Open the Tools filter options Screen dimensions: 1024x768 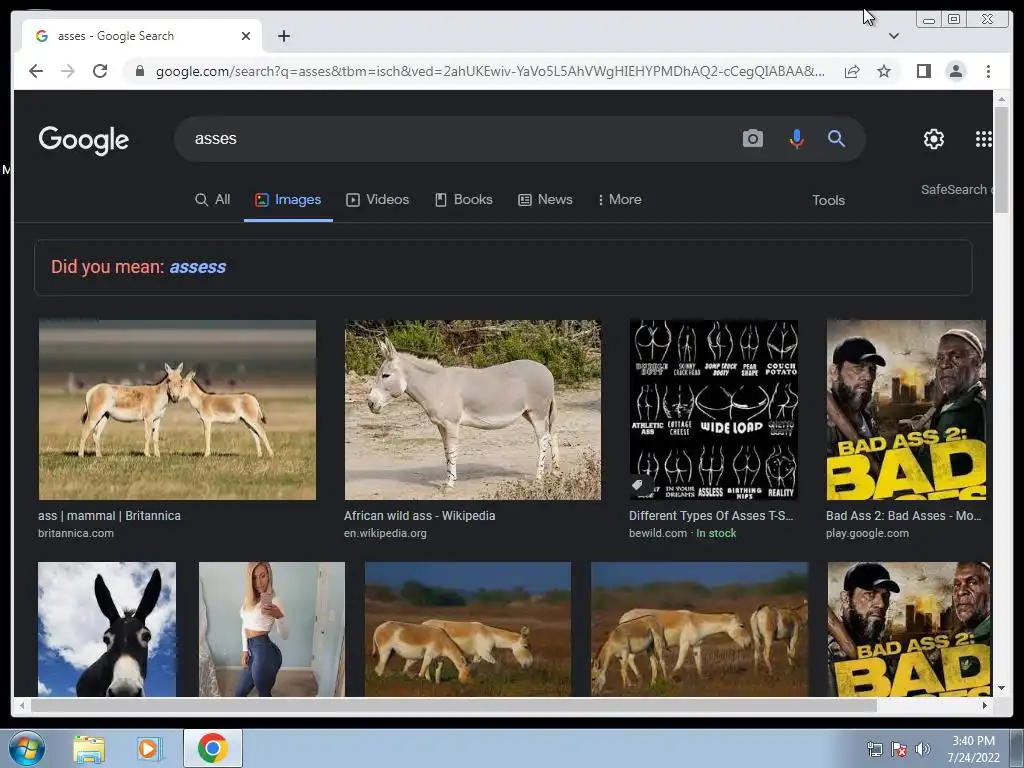click(828, 200)
